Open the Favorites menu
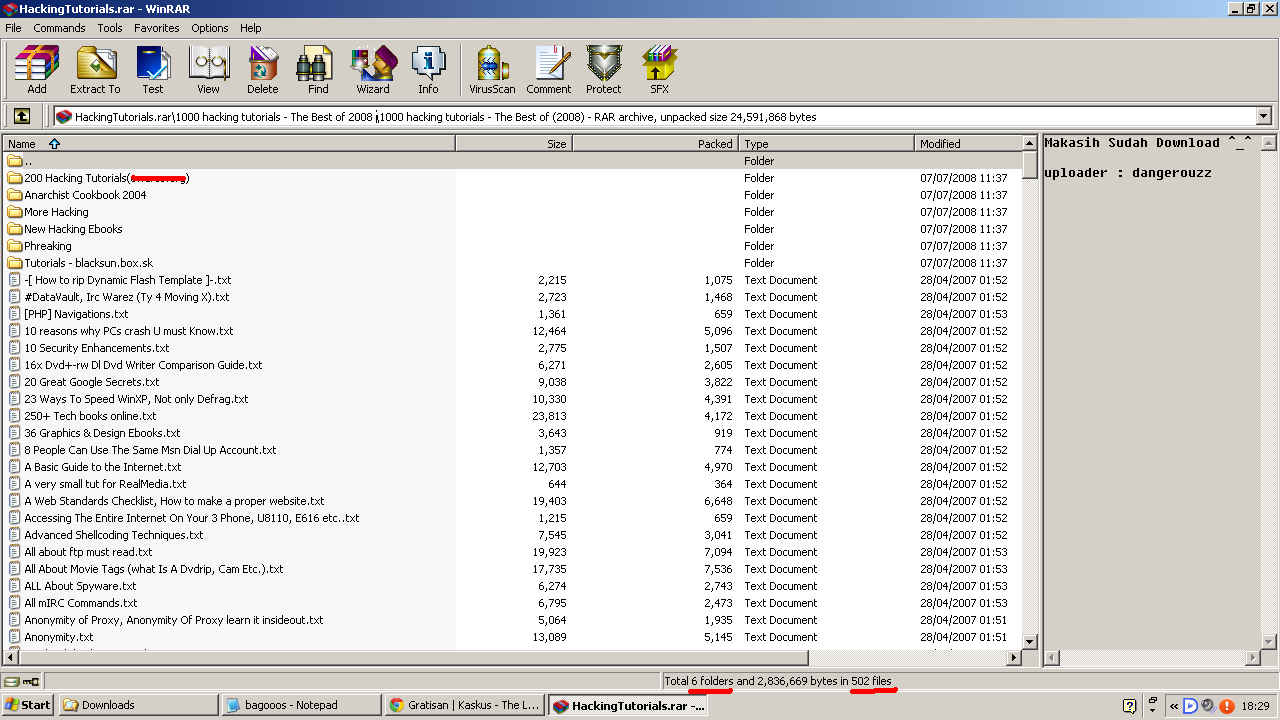This screenshot has width=1280, height=720. click(157, 28)
